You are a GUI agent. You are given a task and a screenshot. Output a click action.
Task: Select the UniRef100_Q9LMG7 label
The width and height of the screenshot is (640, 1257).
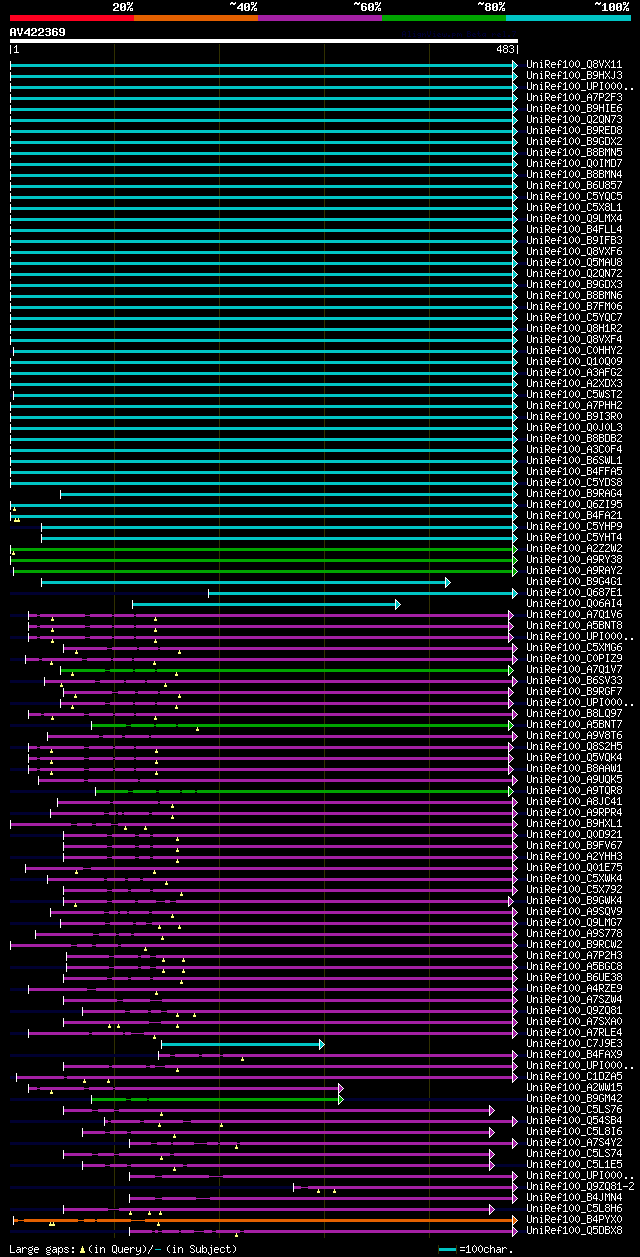pyautogui.click(x=574, y=922)
